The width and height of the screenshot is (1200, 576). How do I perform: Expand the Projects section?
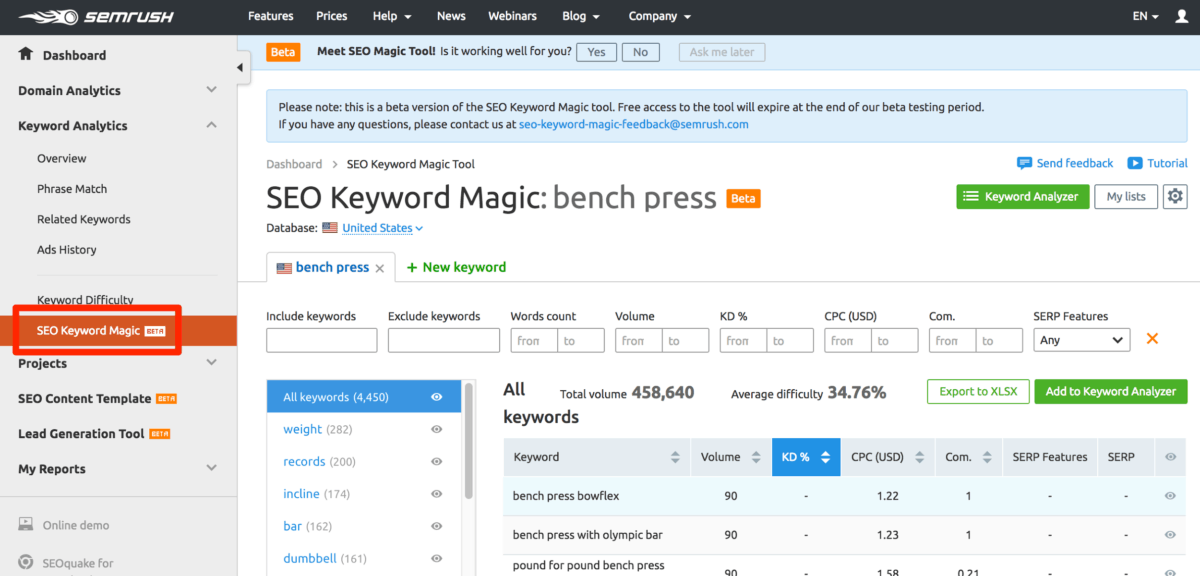coord(211,363)
